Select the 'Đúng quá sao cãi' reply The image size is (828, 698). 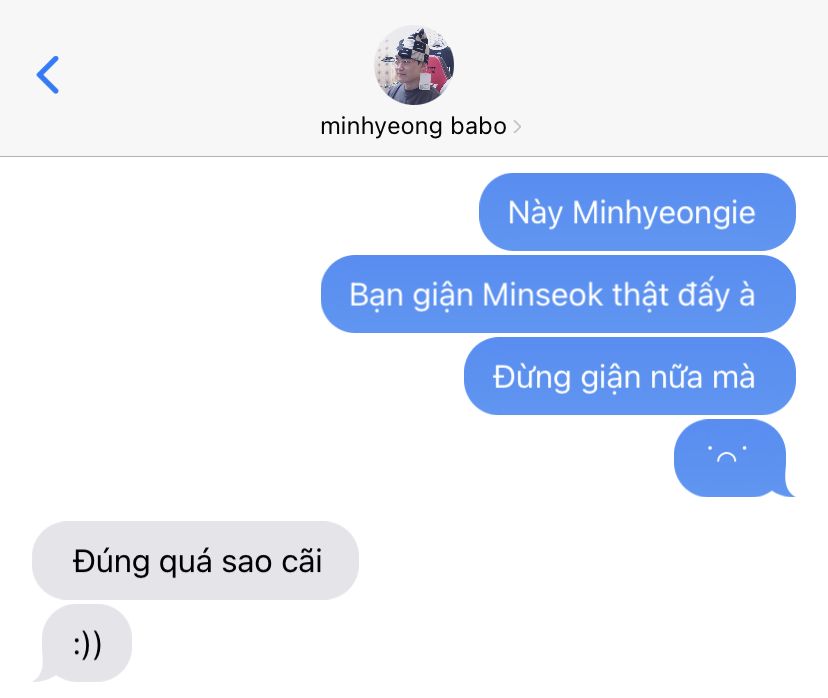pyautogui.click(x=195, y=560)
